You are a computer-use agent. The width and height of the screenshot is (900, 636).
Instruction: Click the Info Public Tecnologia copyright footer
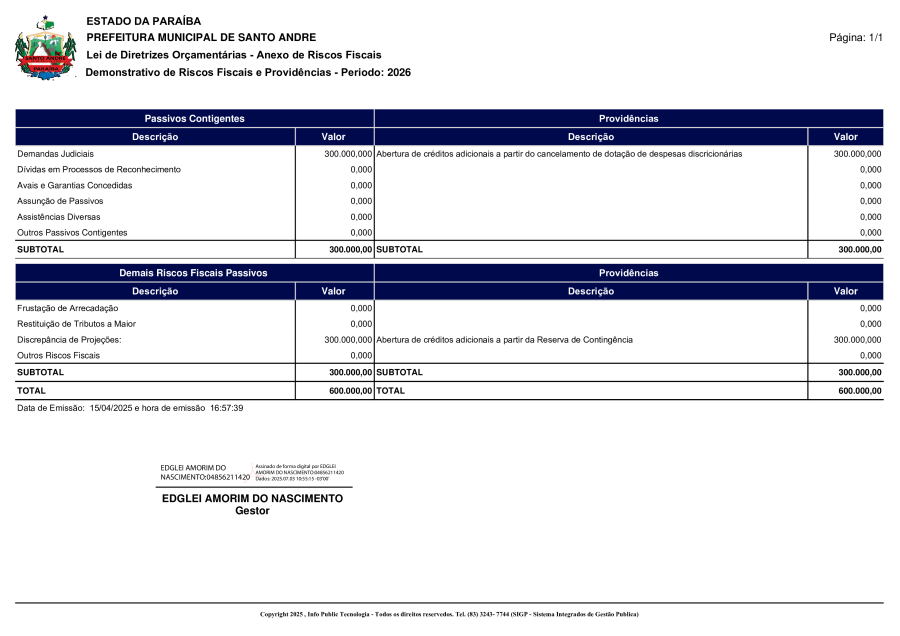point(449,614)
